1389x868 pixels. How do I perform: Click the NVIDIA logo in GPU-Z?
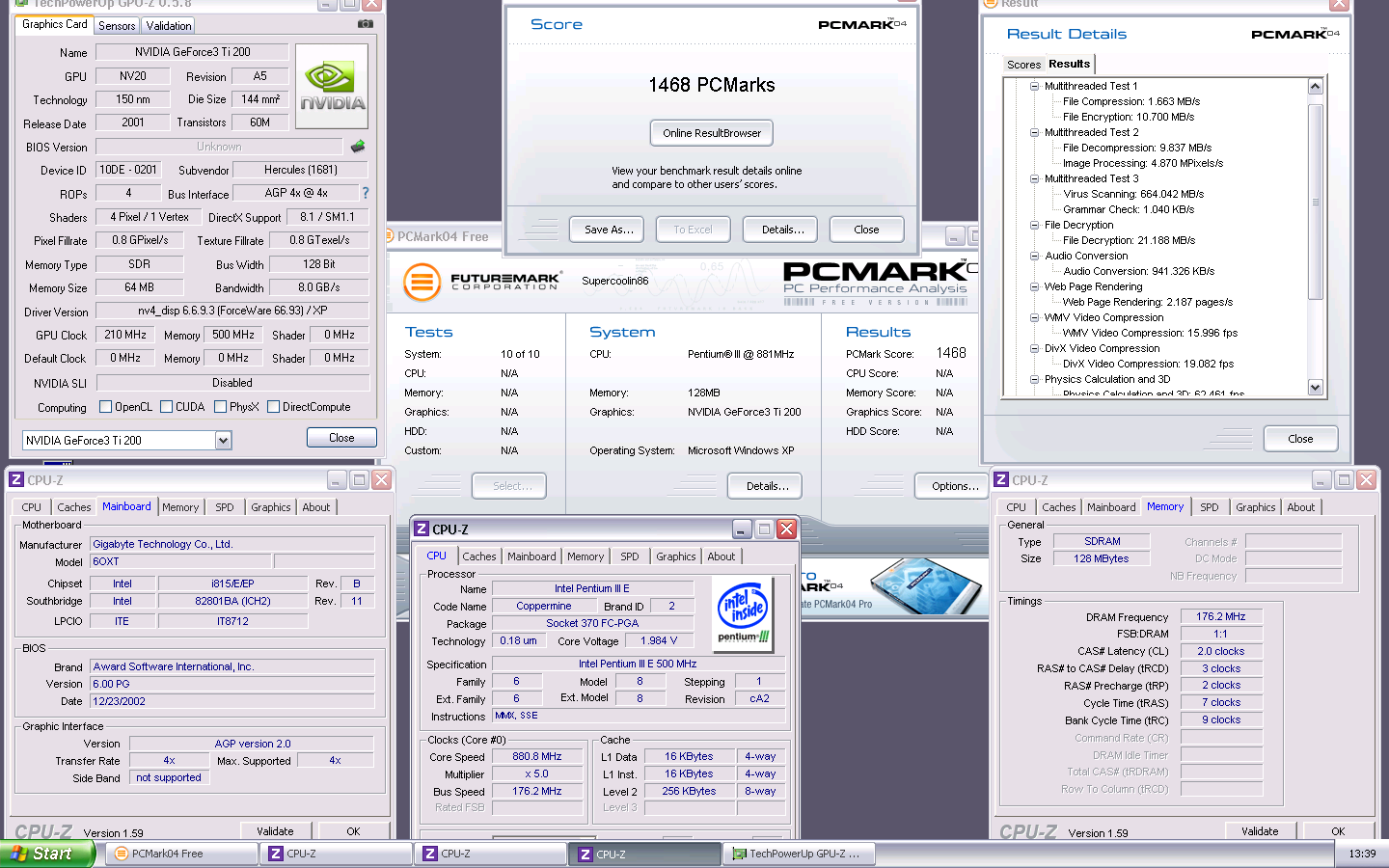[332, 87]
